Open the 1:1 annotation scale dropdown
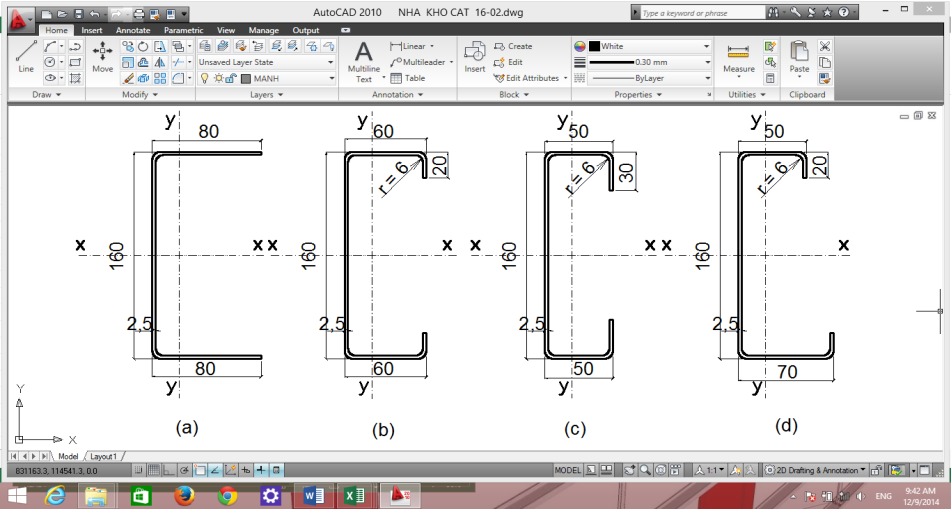The height and width of the screenshot is (509, 951). click(x=710, y=470)
